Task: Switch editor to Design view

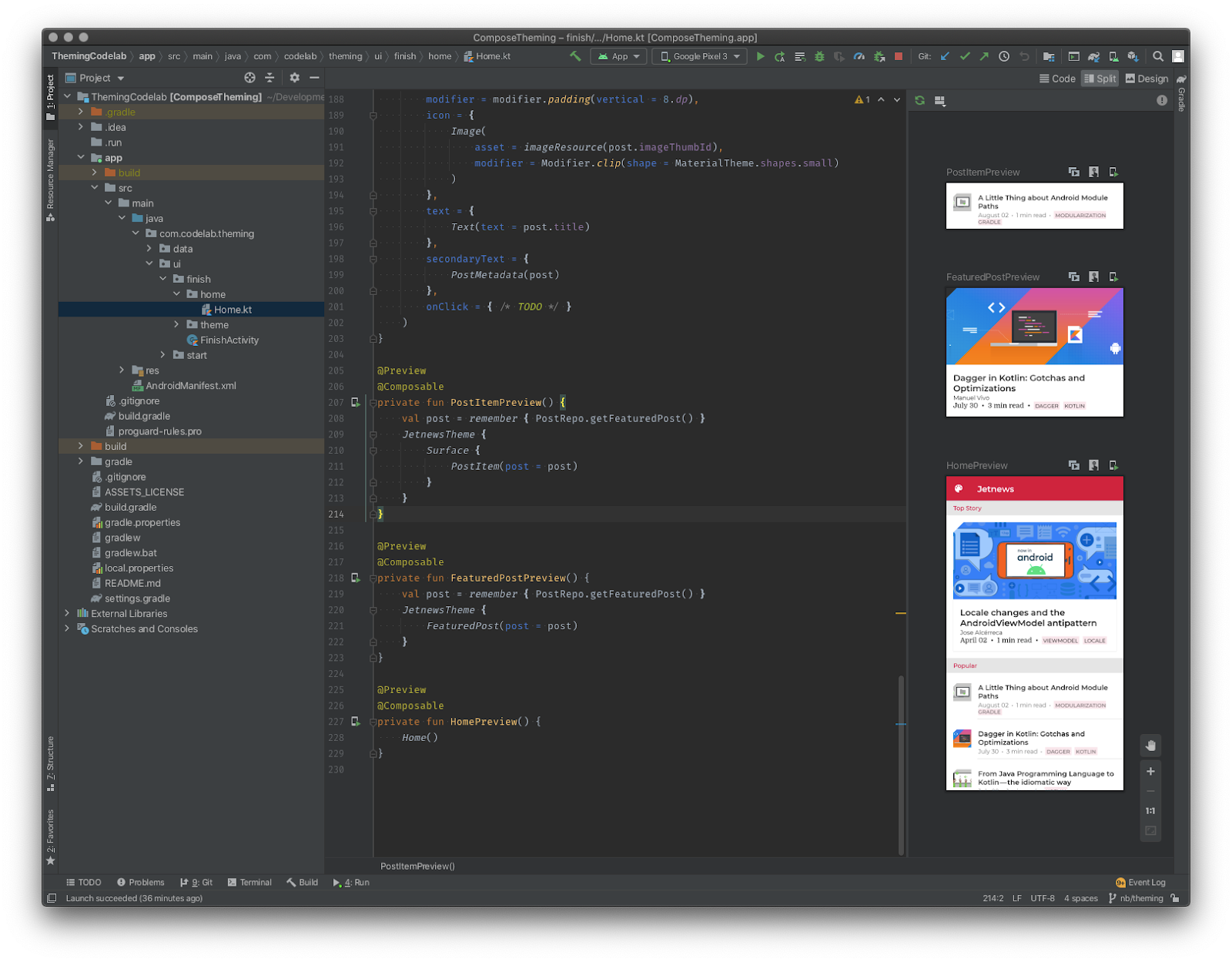Action: (1147, 78)
